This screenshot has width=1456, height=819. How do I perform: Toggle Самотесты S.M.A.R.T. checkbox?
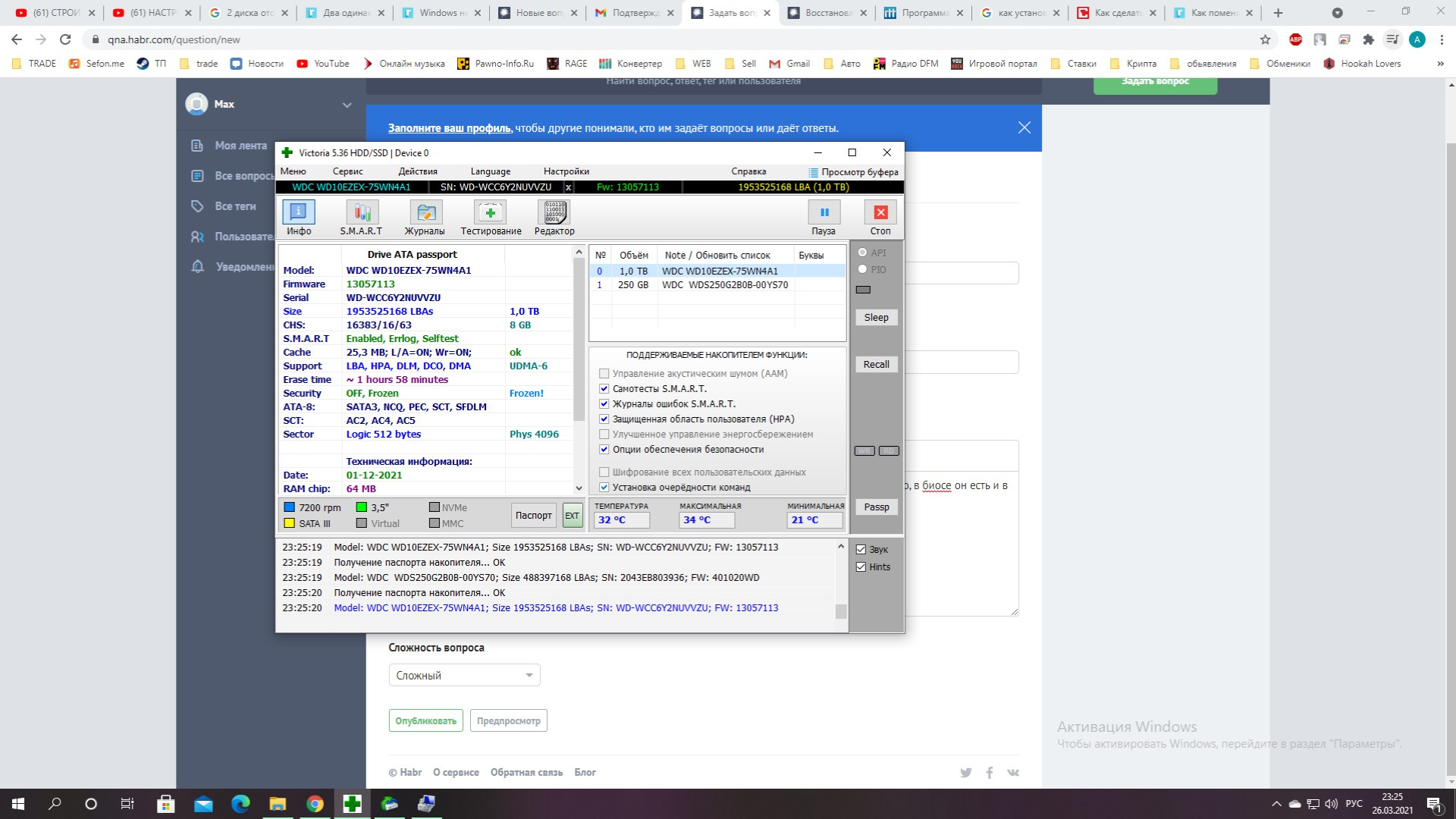[604, 389]
